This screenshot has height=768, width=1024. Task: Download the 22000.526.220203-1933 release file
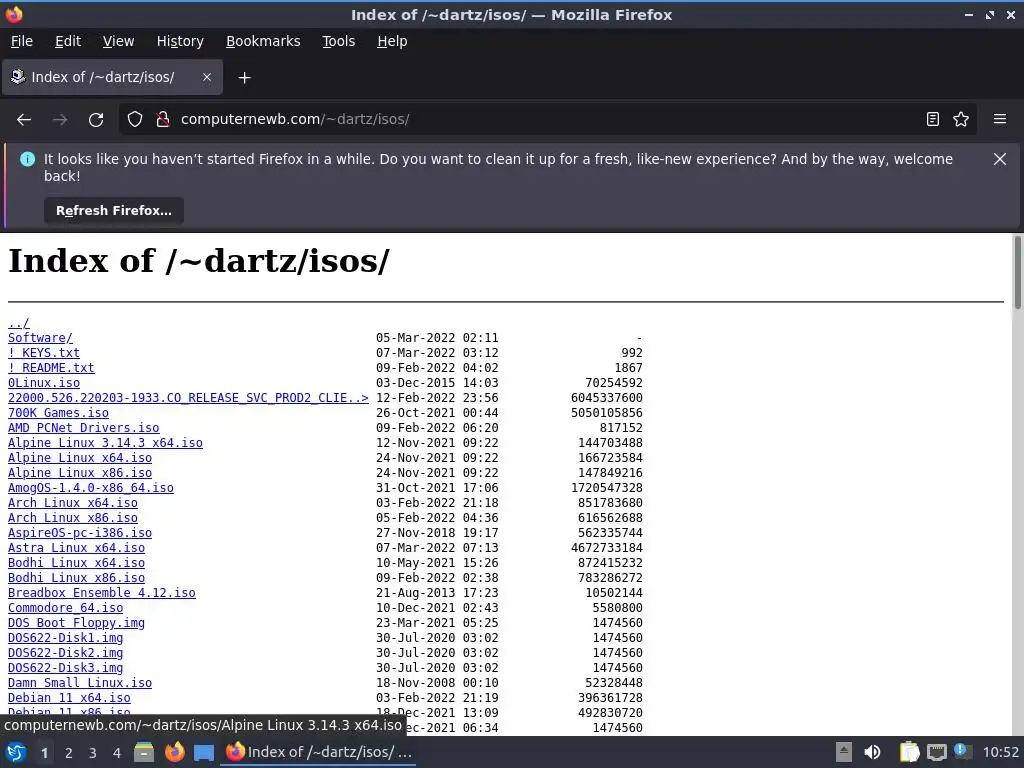tap(188, 398)
